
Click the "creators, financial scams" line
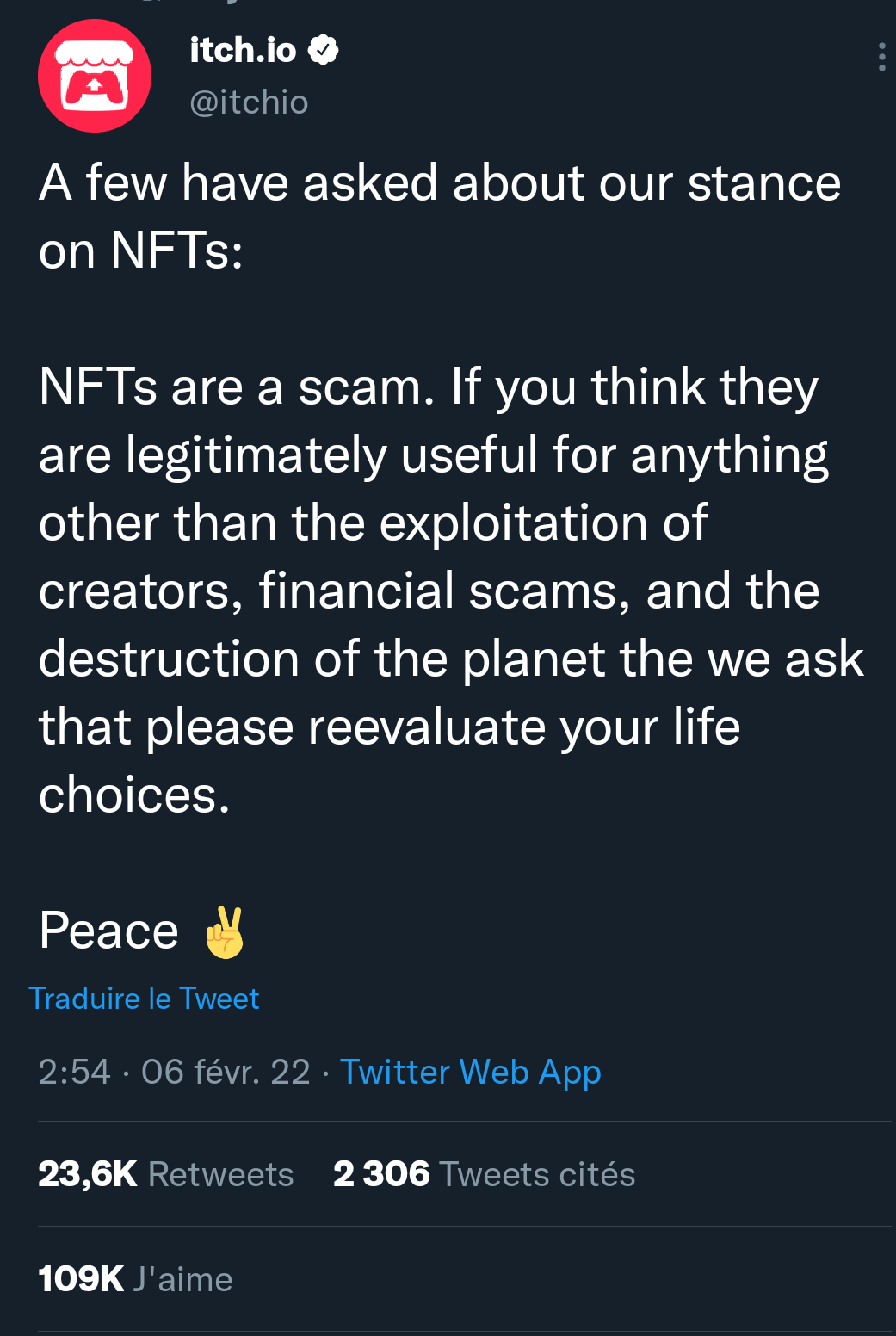[429, 591]
